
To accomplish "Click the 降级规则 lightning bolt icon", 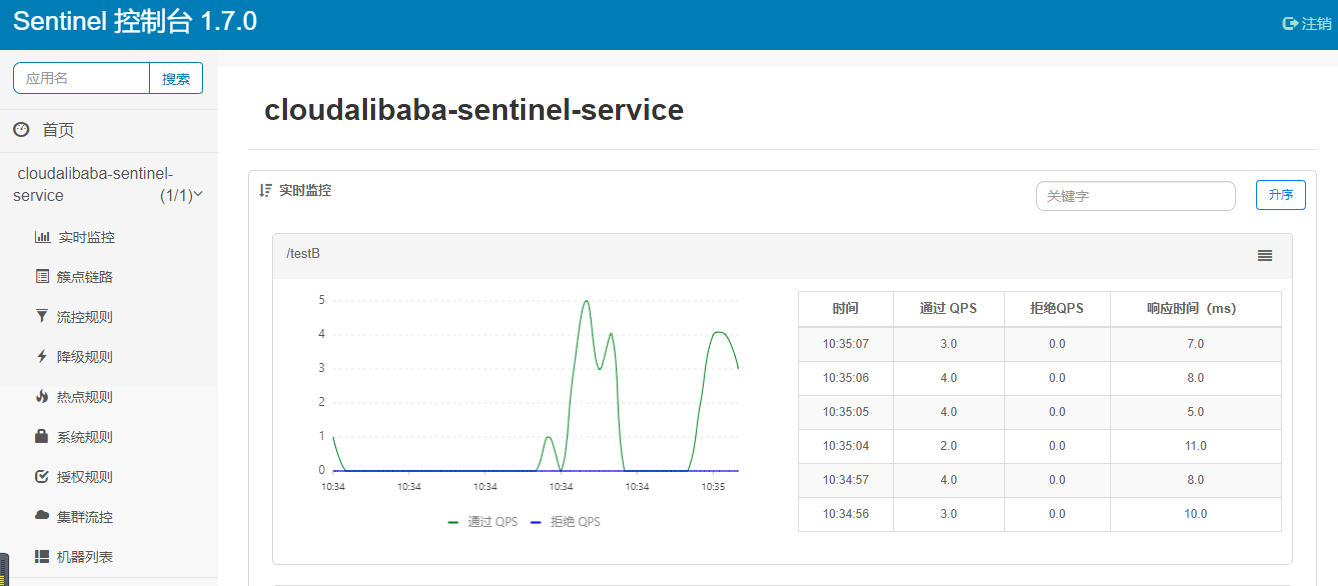I will coord(42,357).
